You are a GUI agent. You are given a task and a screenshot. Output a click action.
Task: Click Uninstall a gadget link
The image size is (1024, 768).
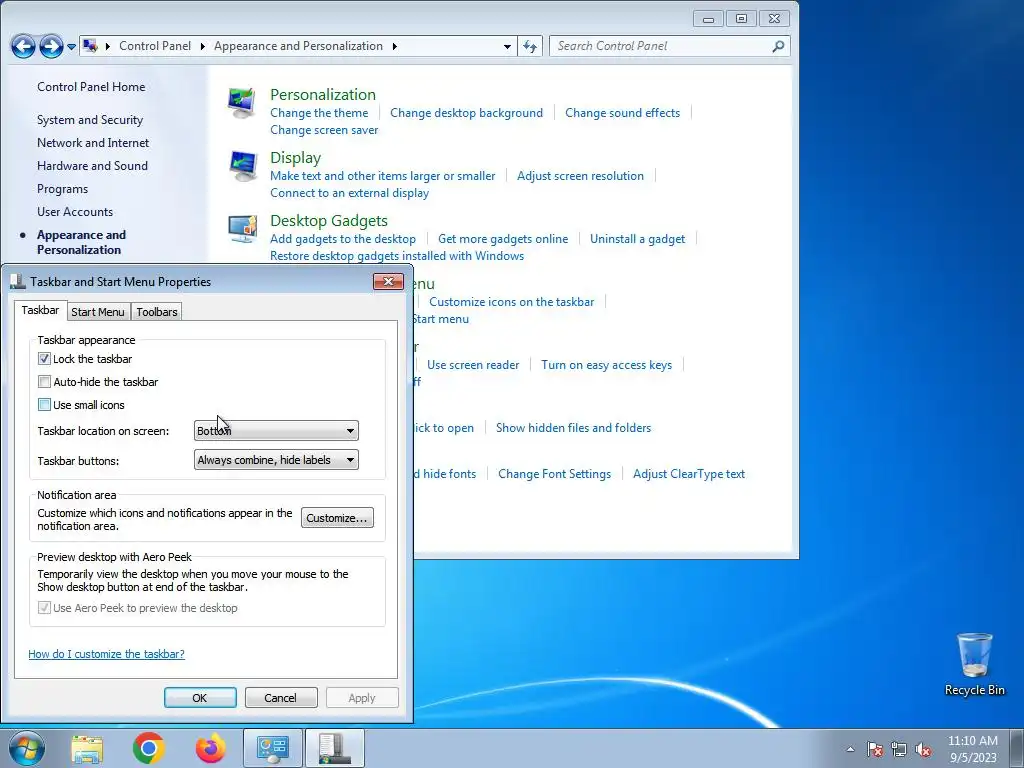pyautogui.click(x=637, y=238)
